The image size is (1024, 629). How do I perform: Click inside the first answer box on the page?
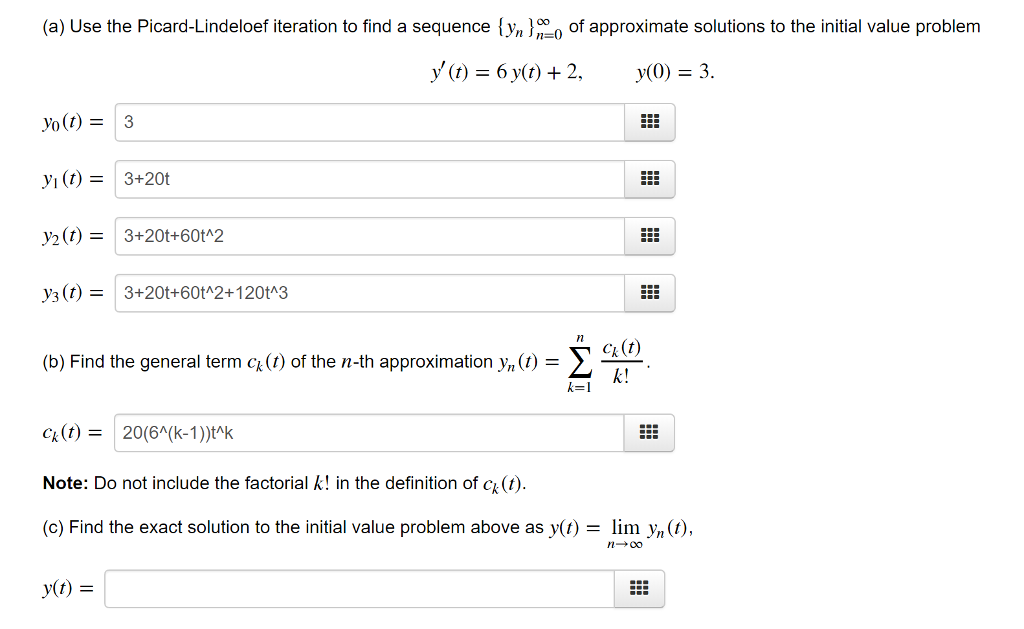pos(370,122)
